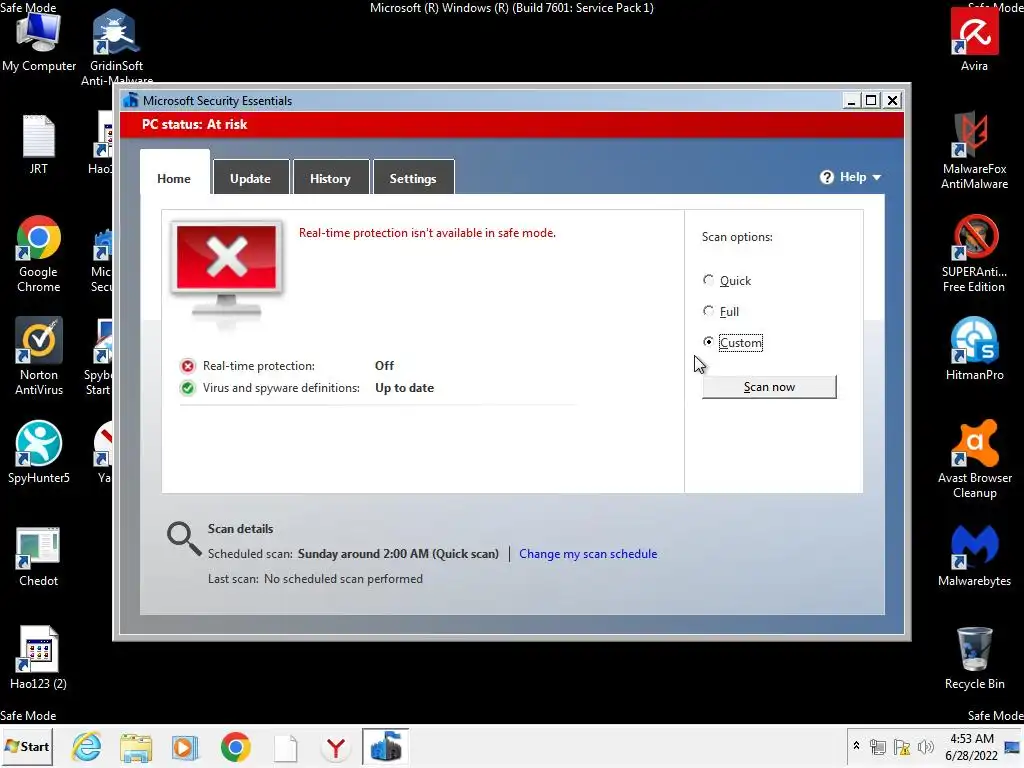Launch Avast Browser Cleanup shortcut
The width and height of the screenshot is (1024, 768).
(974, 459)
